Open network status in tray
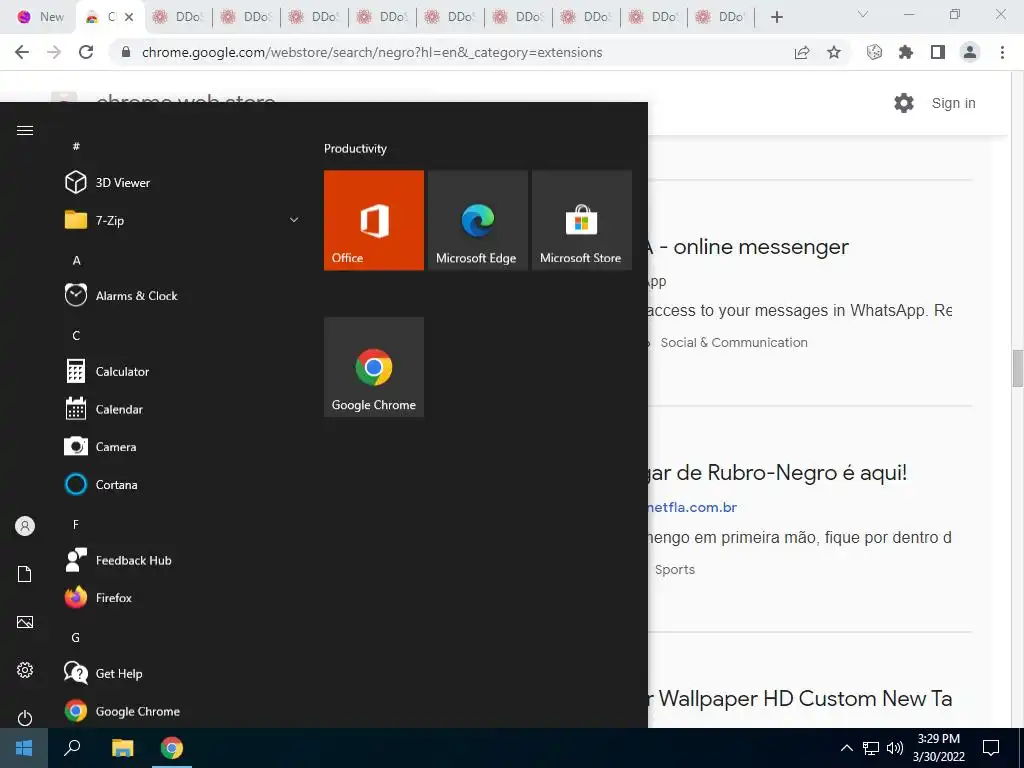1024x768 pixels. (x=871, y=748)
